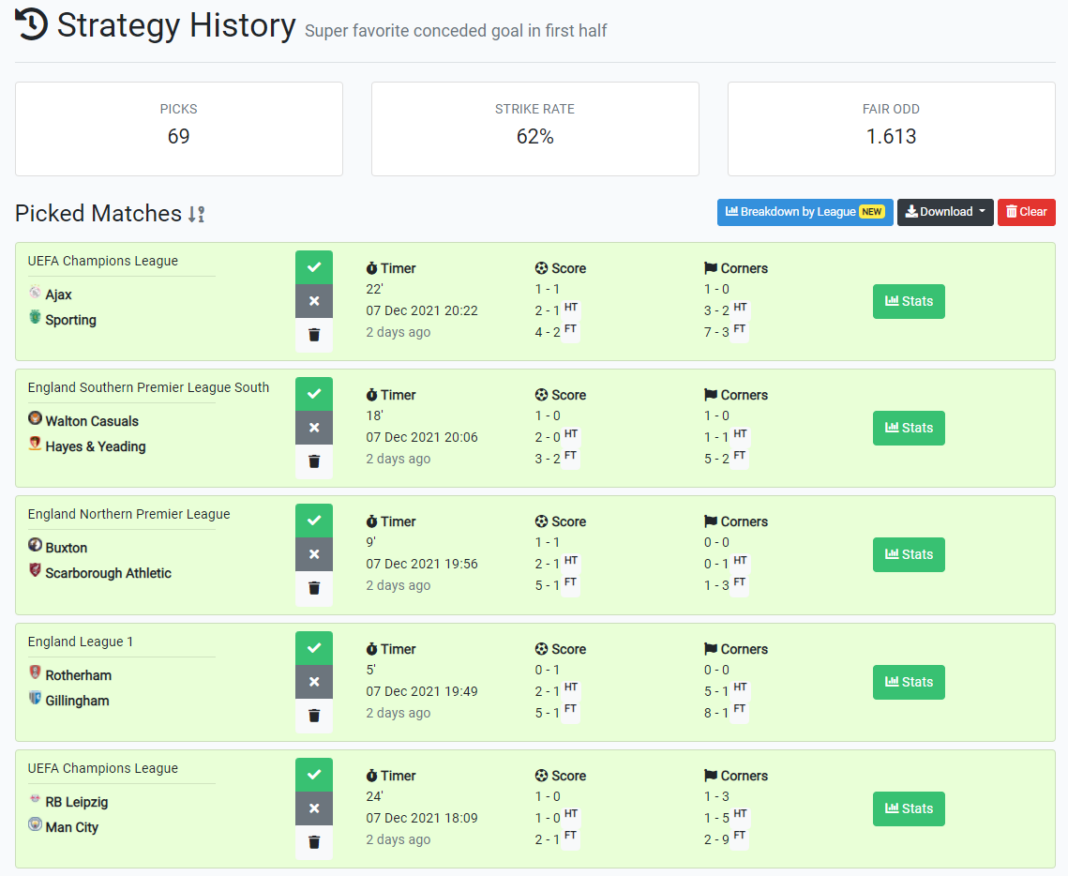
Task: Click the score icon on Walton Casuals match
Action: pos(541,394)
